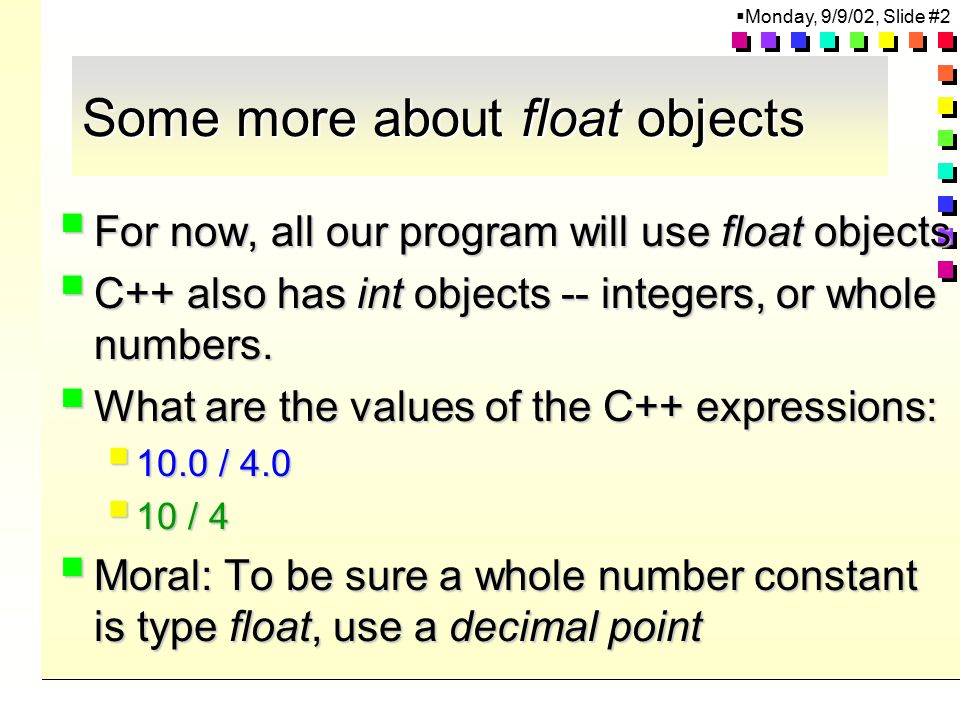Click the magenta square in top row

coord(741,42)
